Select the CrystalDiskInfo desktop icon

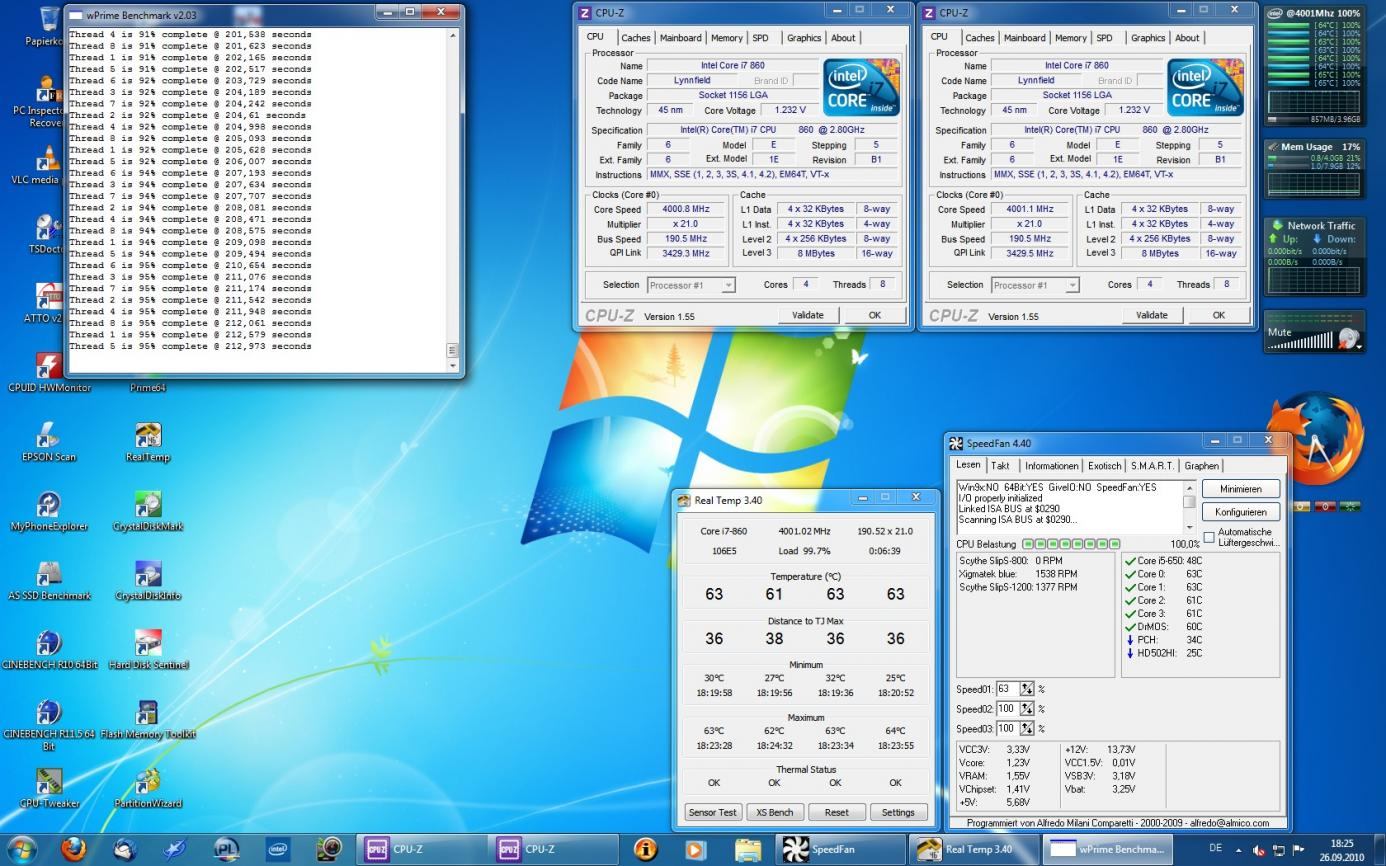click(148, 579)
